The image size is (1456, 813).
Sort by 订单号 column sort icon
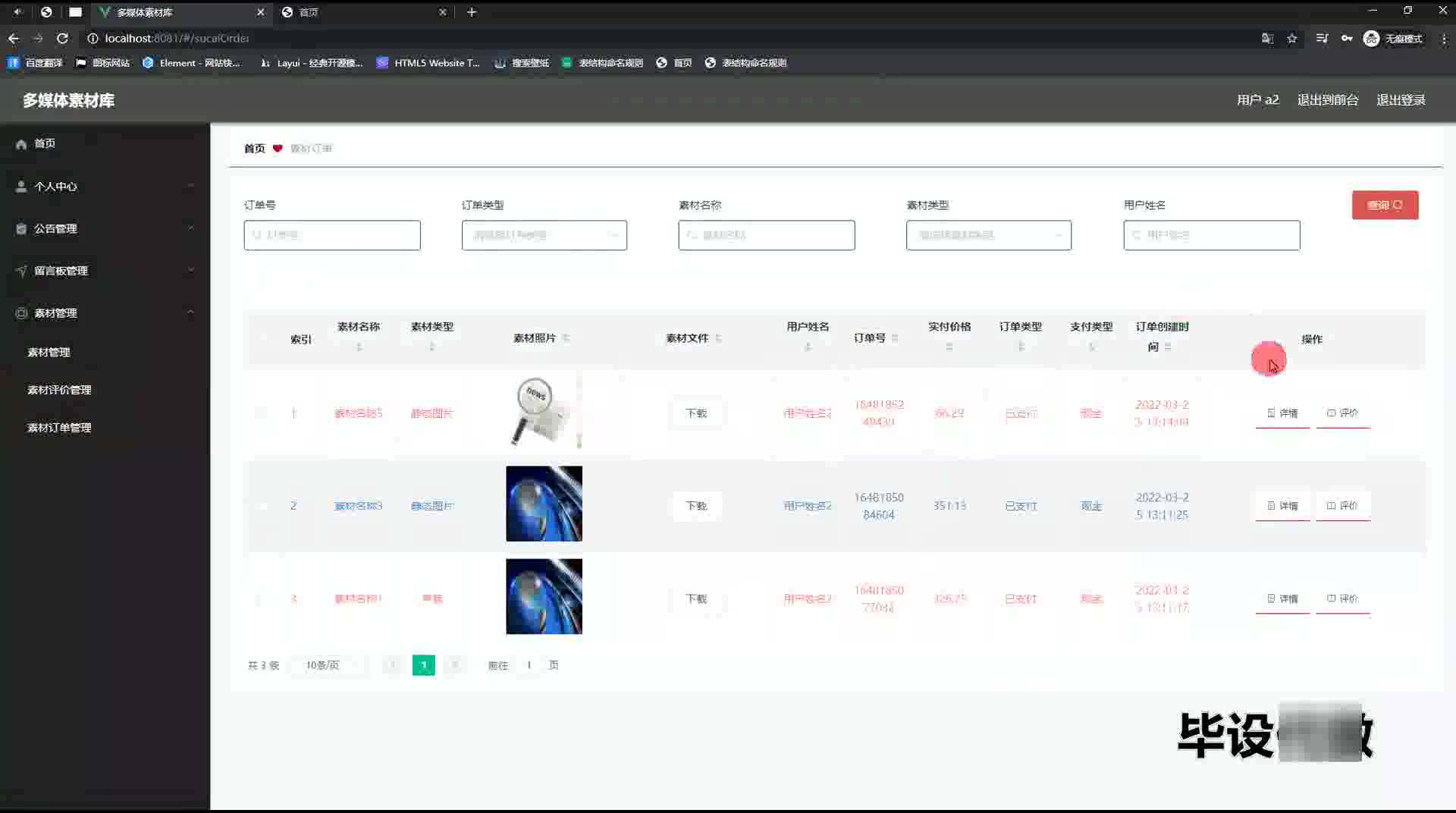[x=895, y=338]
